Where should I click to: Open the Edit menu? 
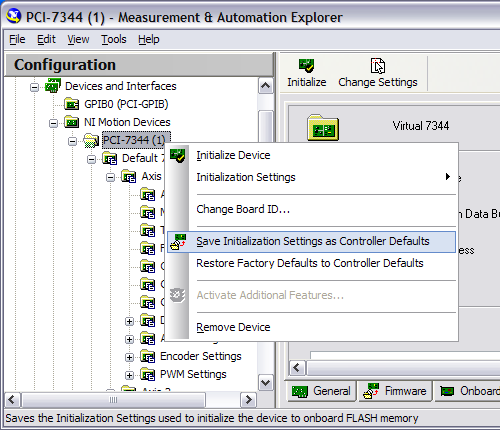[x=46, y=39]
